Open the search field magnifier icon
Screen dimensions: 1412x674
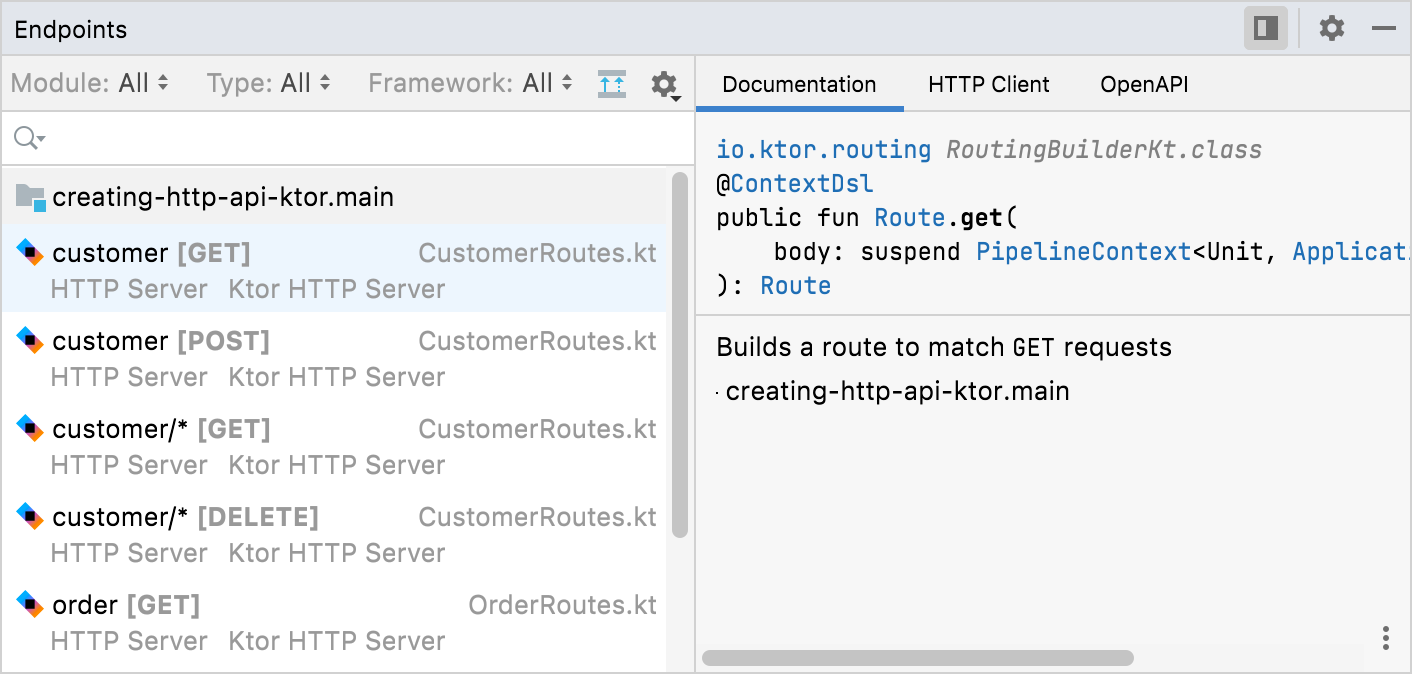pos(27,138)
